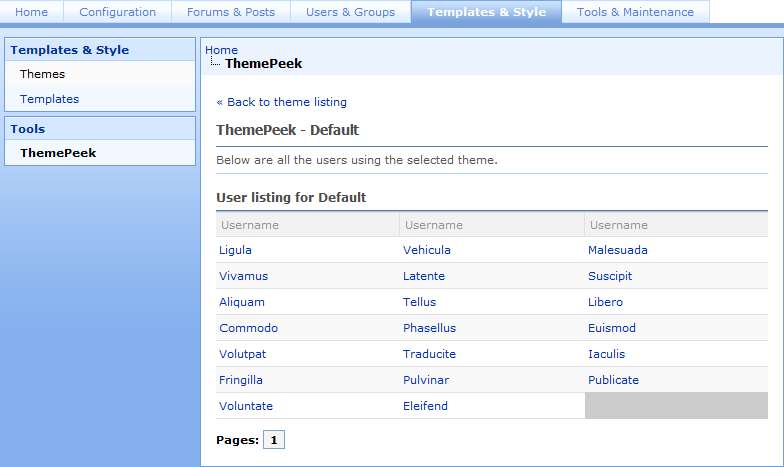Select user Phasellus from the listing
Image resolution: width=784 pixels, height=467 pixels.
429,328
